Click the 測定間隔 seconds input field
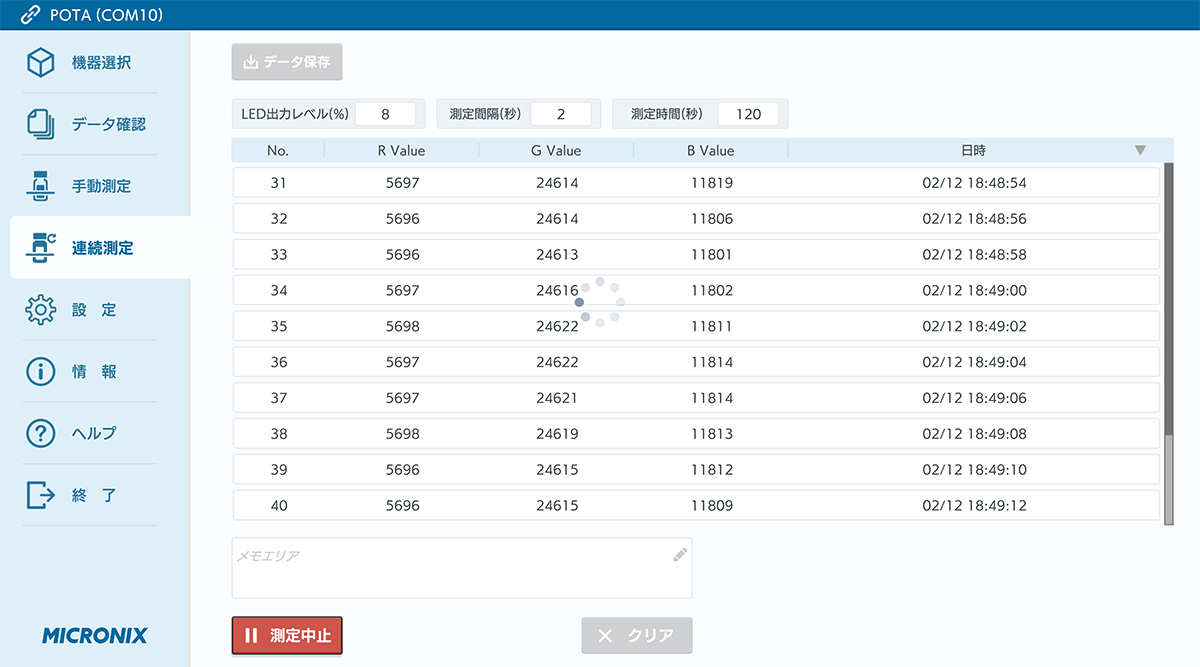Viewport: 1200px width, 667px height. 560,114
